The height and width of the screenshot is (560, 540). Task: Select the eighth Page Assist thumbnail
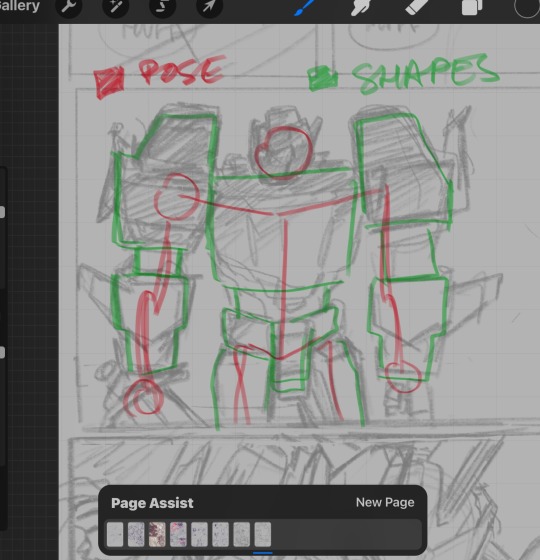point(262,534)
